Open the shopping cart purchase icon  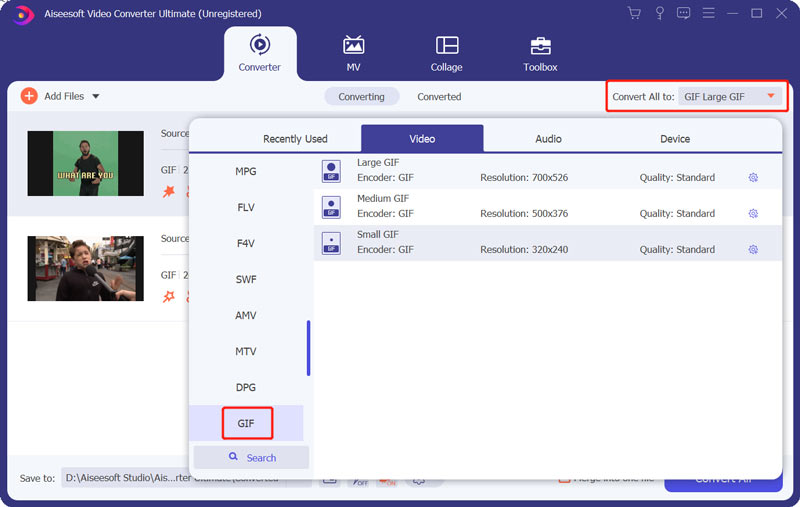click(634, 13)
